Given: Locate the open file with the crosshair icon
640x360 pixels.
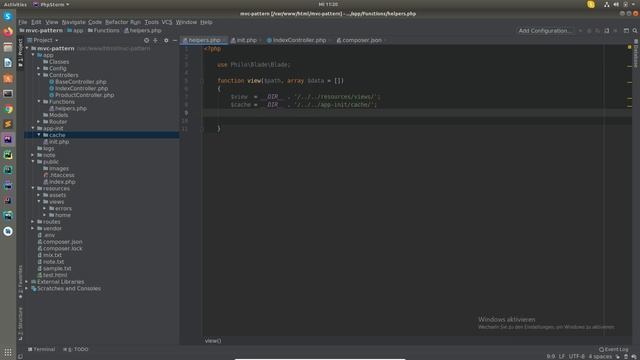Looking at the screenshot, I should point(147,40).
